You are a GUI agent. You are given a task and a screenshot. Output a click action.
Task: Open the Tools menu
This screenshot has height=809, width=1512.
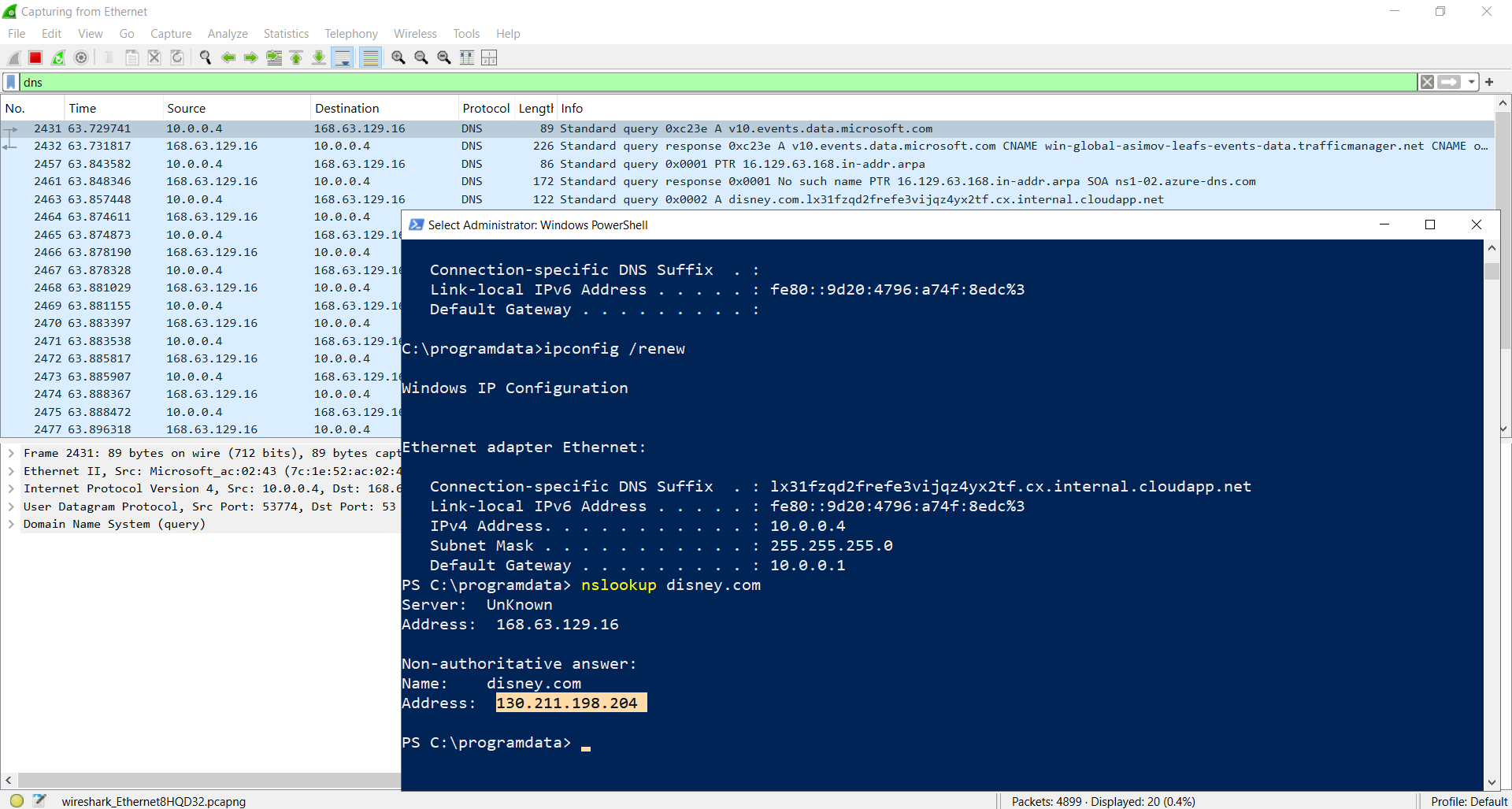tap(466, 34)
